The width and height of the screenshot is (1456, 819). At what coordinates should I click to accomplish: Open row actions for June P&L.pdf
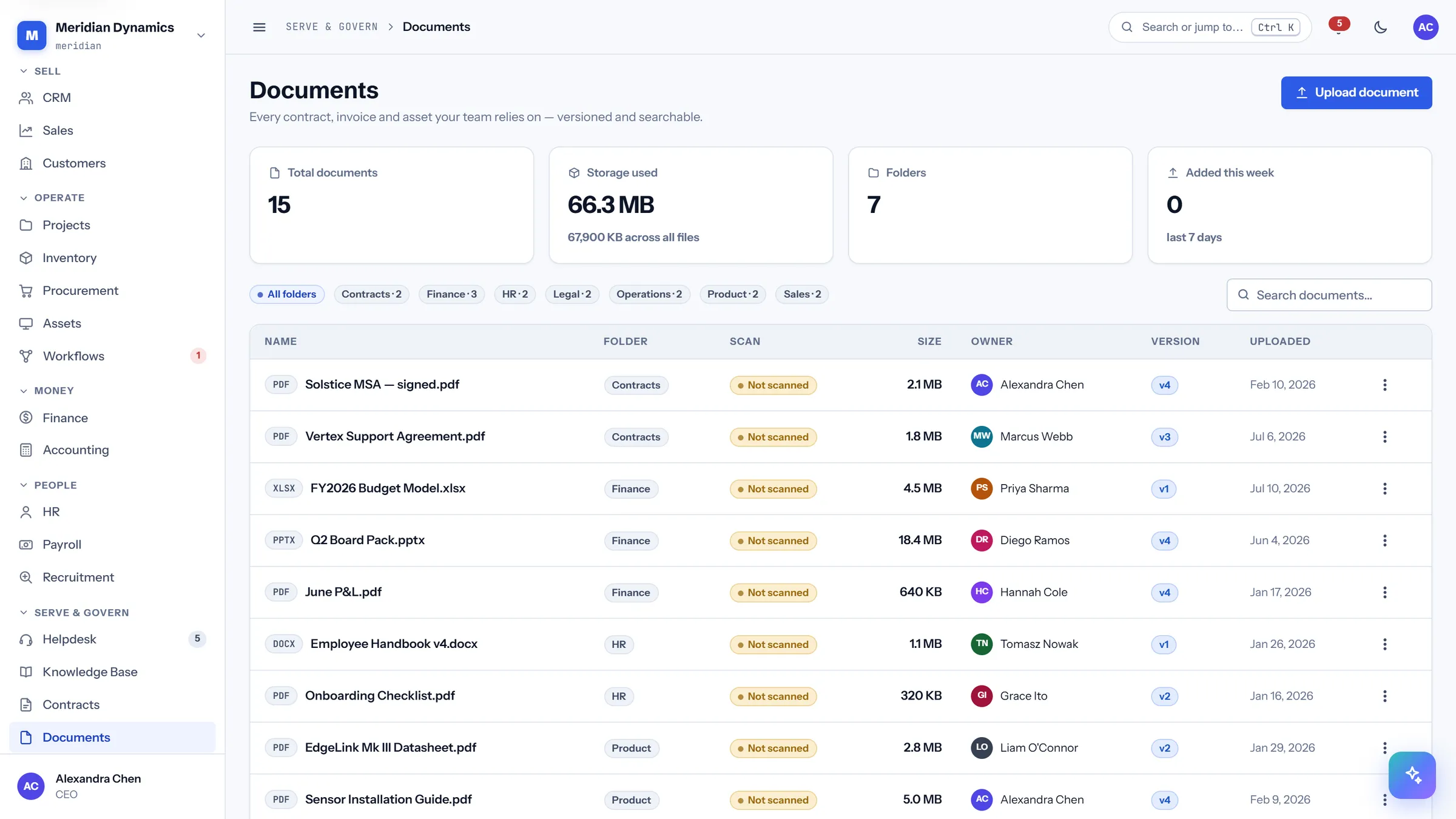[1384, 592]
